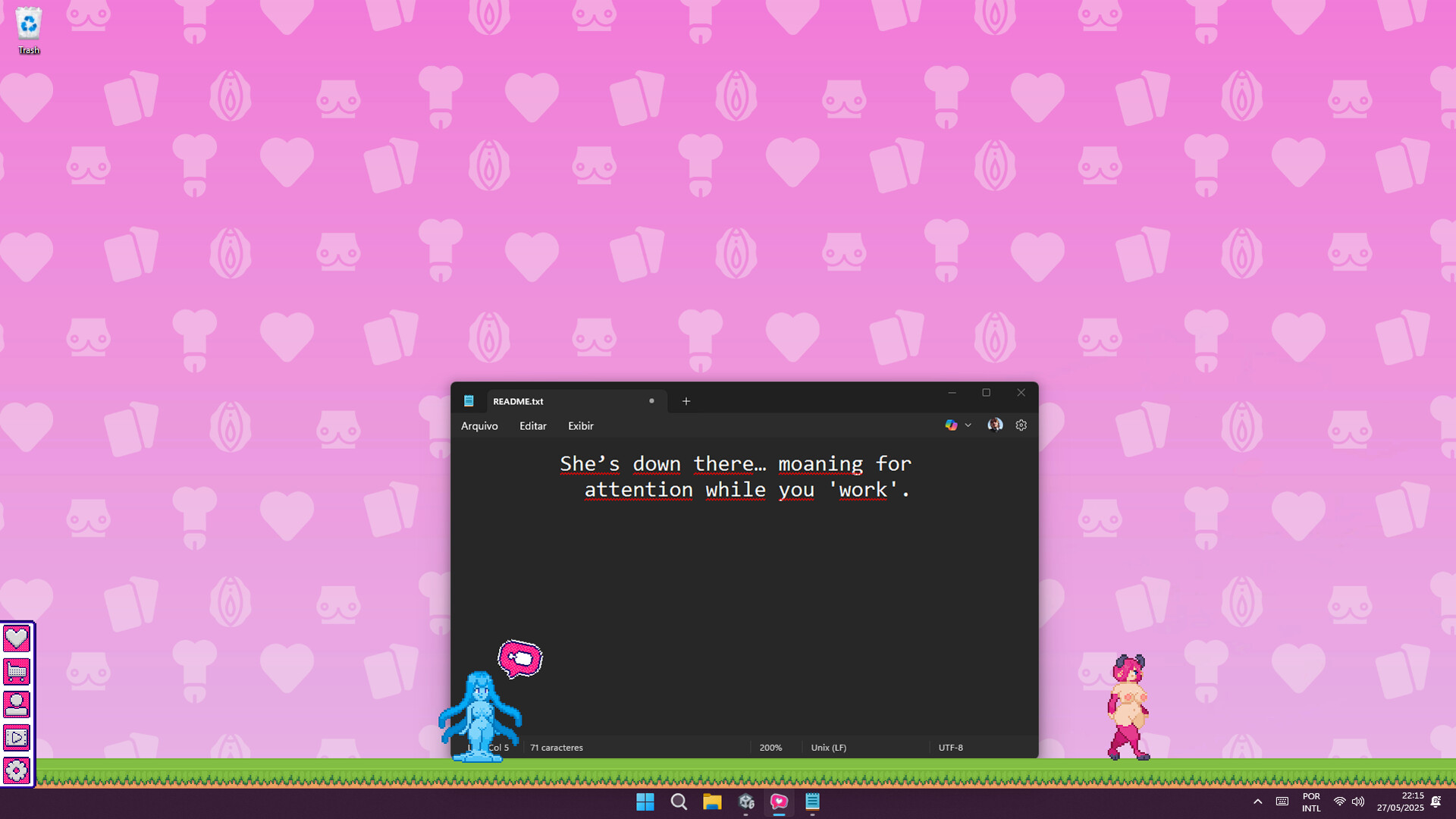Viewport: 1456px width, 819px height.
Task: Click the speech bubble above the slime girl
Action: (519, 658)
